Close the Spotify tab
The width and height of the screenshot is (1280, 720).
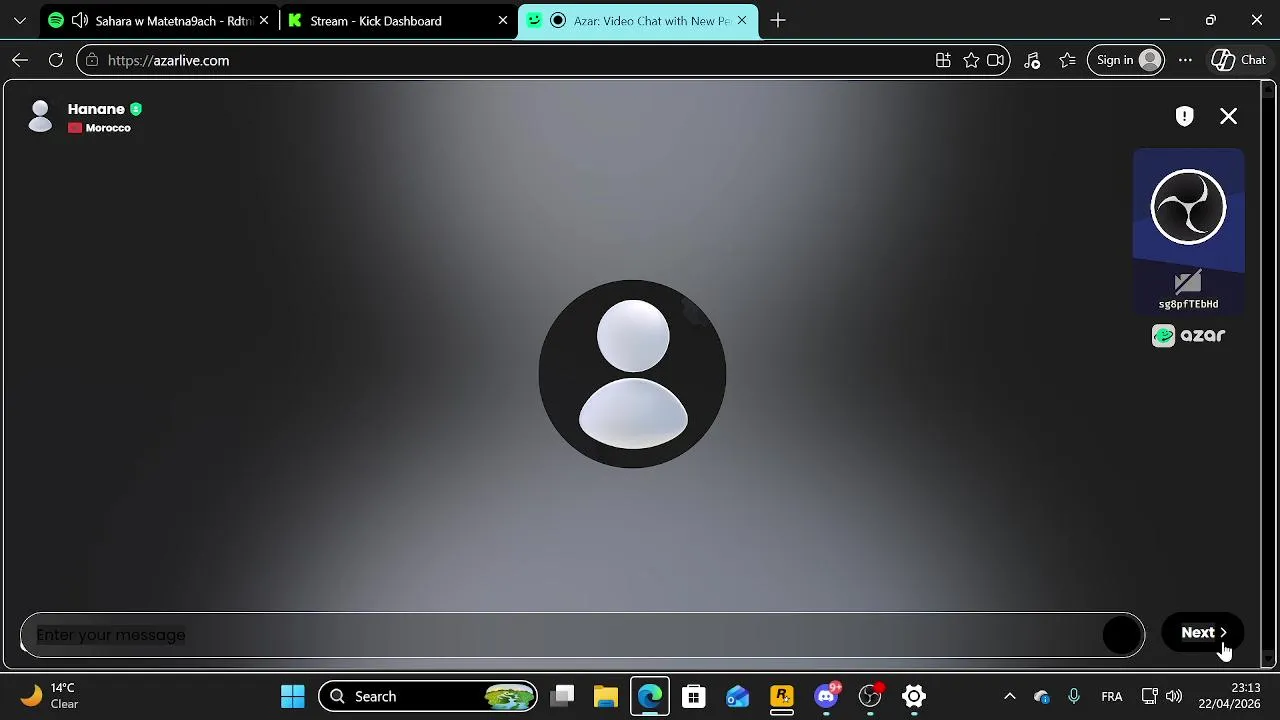tap(264, 20)
